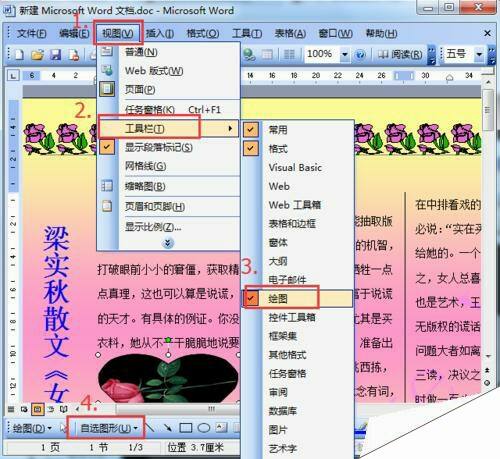
Task: Enable the 控件工具箱 toolbar
Action: pyautogui.click(x=292, y=317)
